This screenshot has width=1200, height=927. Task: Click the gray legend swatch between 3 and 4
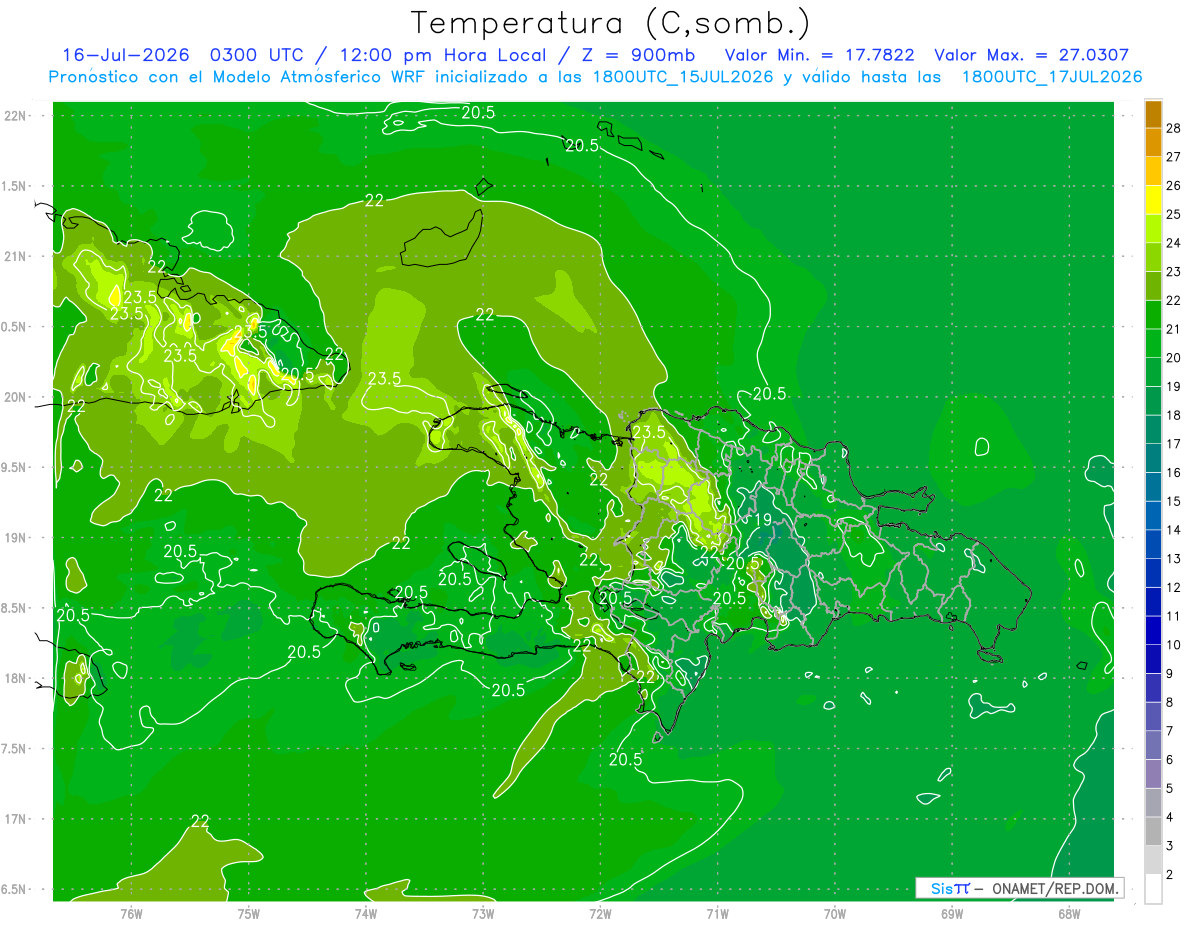pos(1153,832)
